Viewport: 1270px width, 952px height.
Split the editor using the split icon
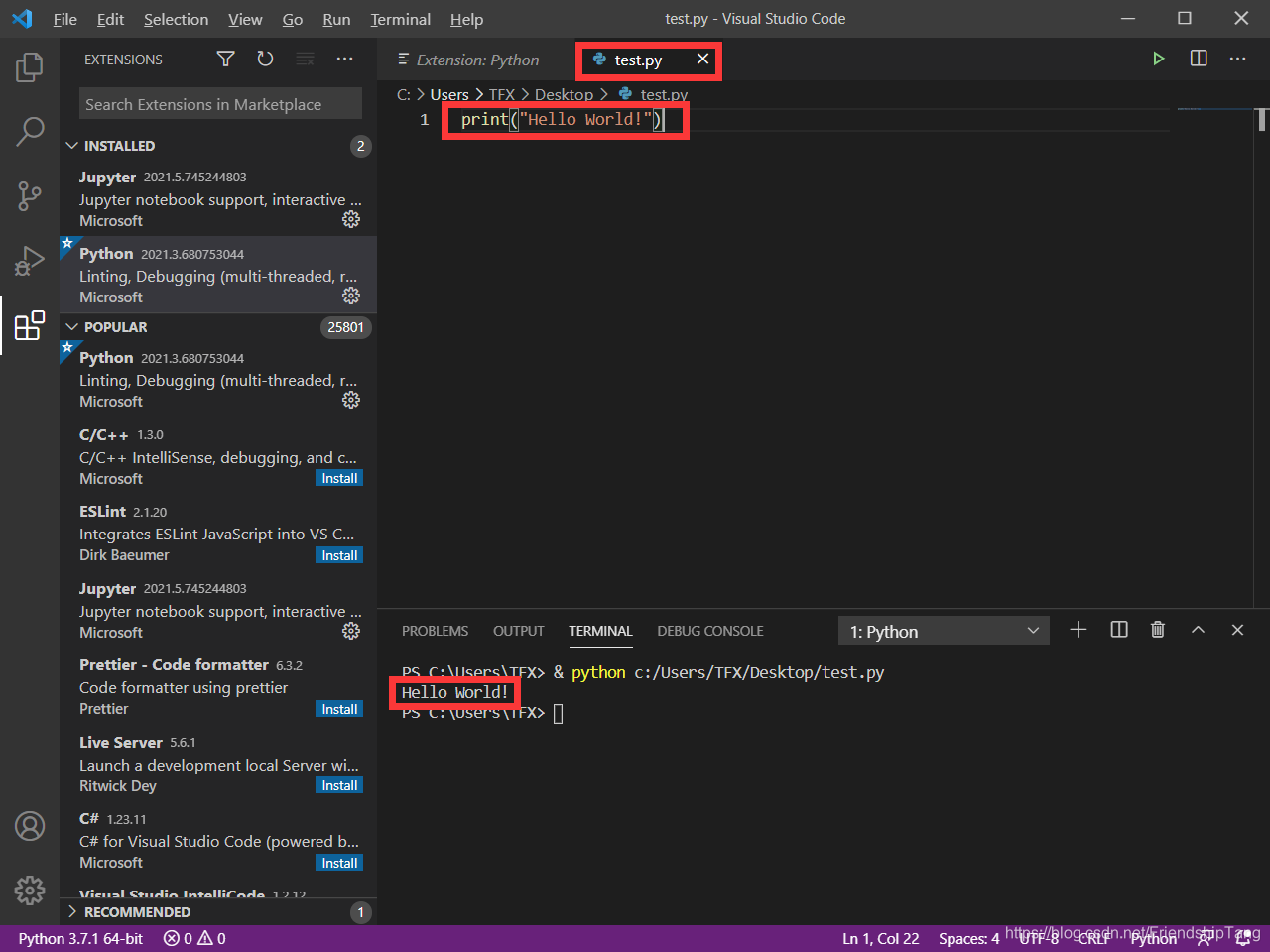coord(1198,59)
